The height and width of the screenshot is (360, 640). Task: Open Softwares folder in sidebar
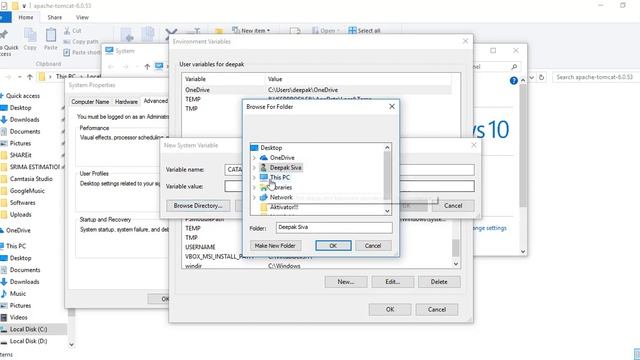click(x=22, y=202)
